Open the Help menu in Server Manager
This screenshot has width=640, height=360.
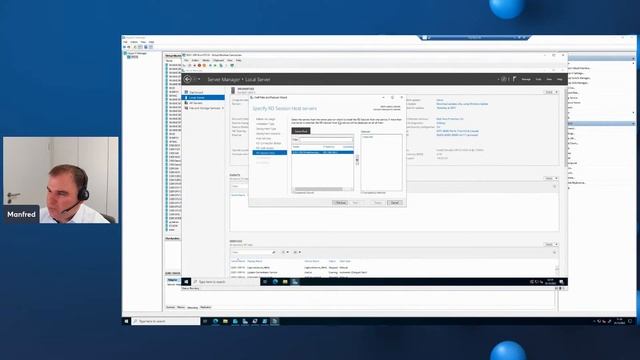(x=560, y=79)
